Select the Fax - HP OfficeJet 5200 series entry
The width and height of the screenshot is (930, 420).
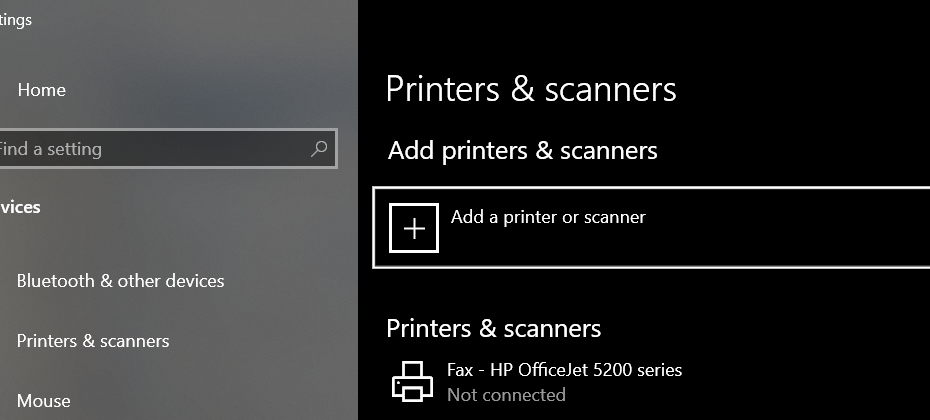click(x=564, y=370)
